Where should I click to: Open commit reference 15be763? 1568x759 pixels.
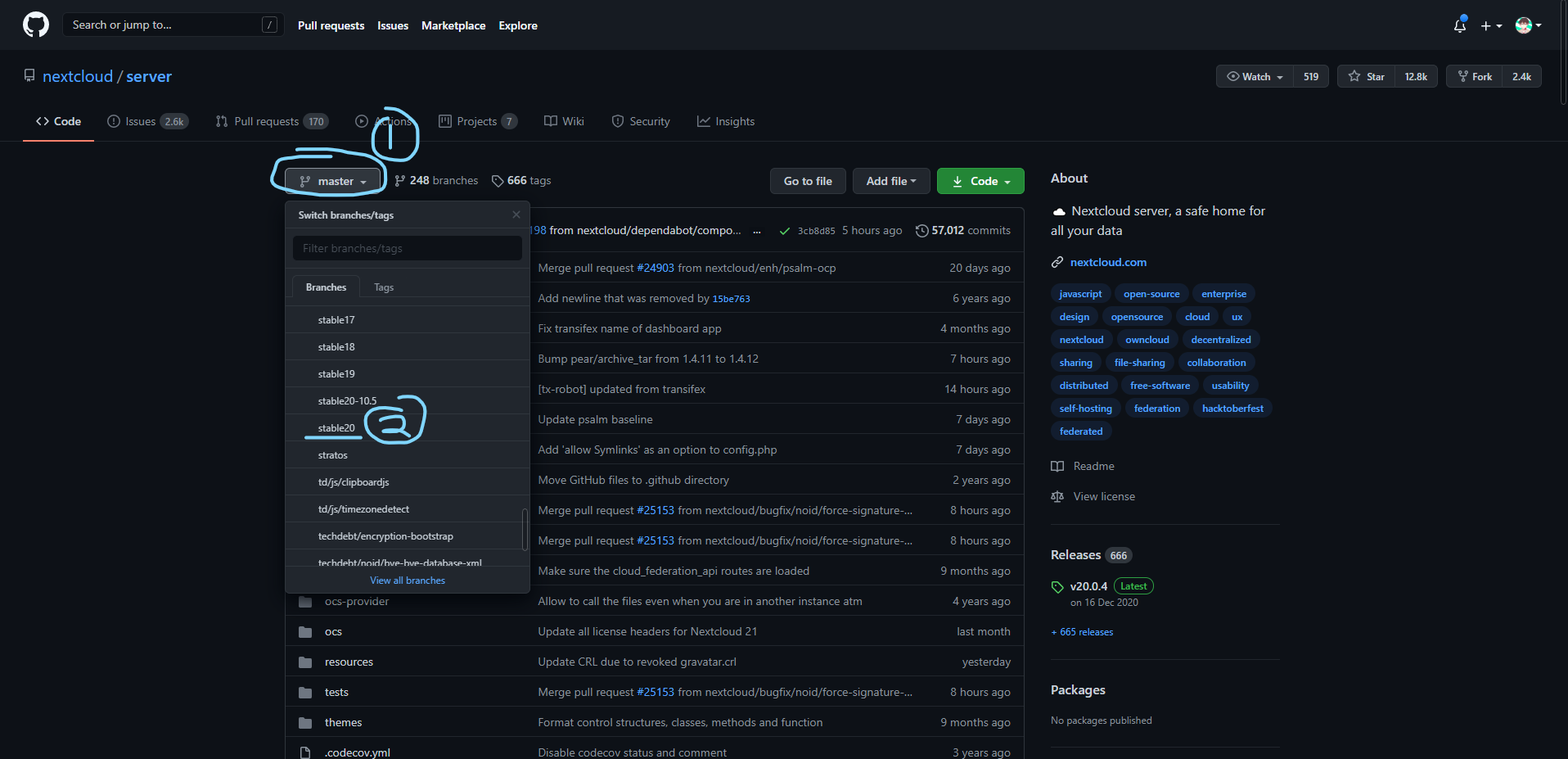coord(731,299)
